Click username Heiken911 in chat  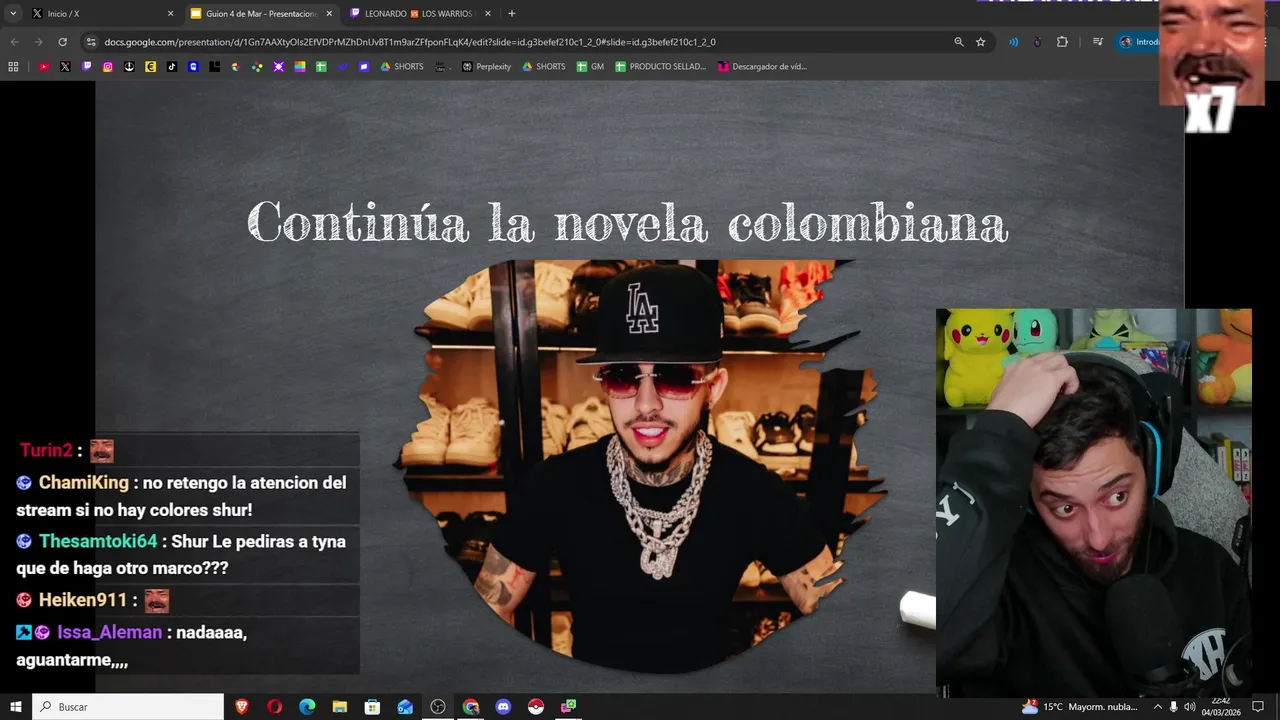pyautogui.click(x=83, y=600)
